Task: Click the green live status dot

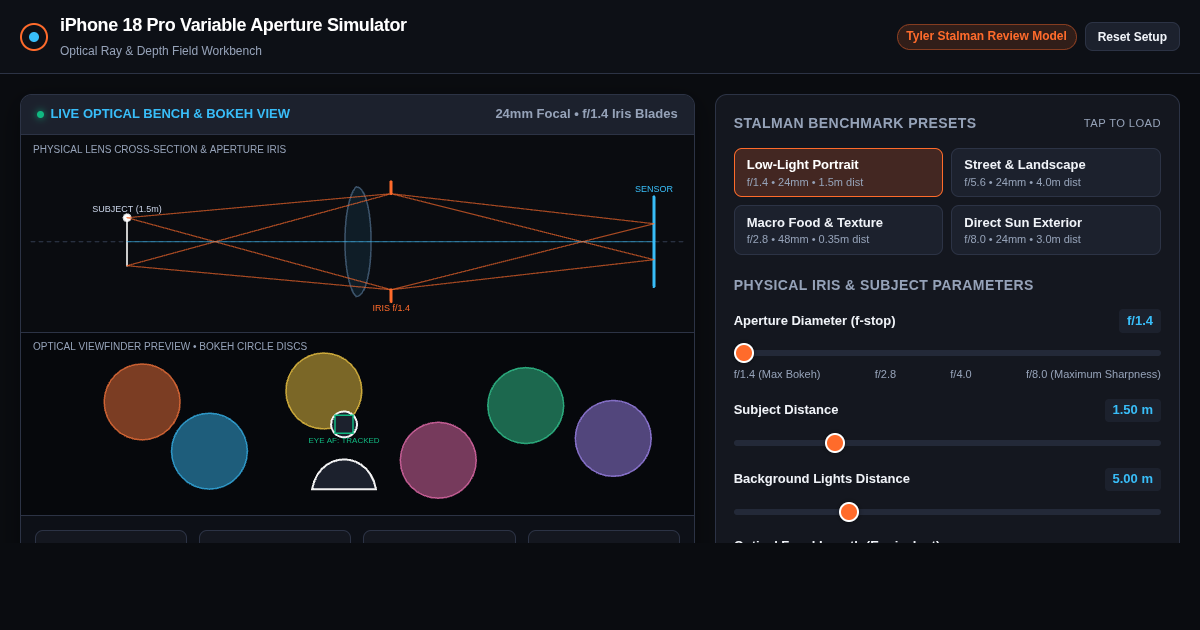Action: click(x=41, y=114)
